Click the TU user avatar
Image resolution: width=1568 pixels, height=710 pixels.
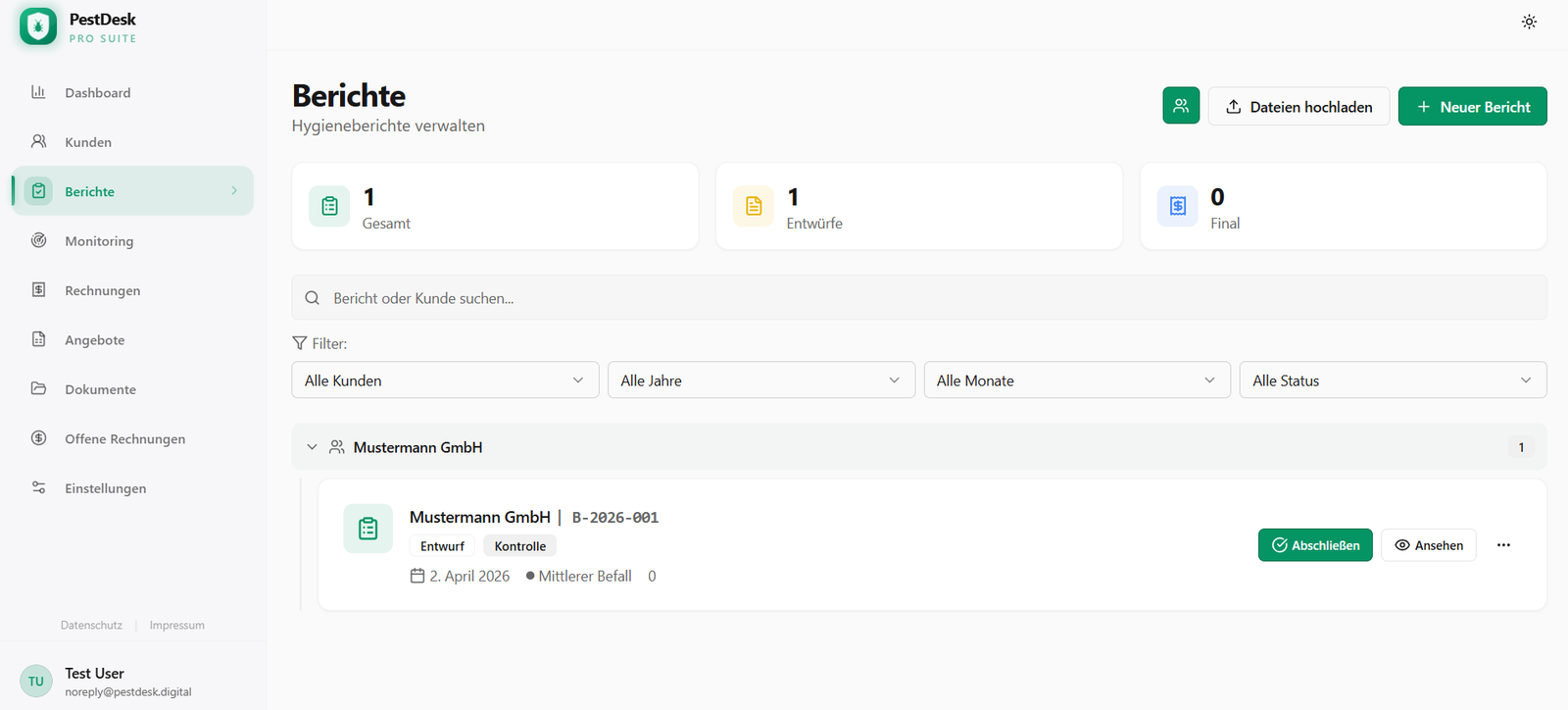(36, 682)
